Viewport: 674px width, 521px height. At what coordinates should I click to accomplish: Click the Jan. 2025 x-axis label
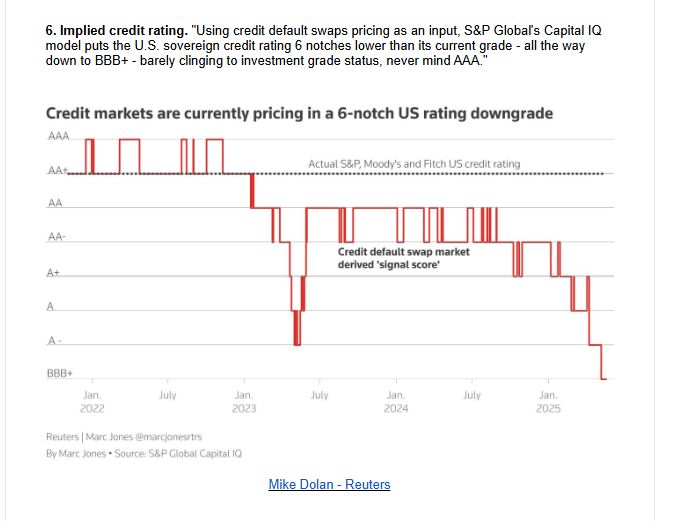pyautogui.click(x=548, y=401)
